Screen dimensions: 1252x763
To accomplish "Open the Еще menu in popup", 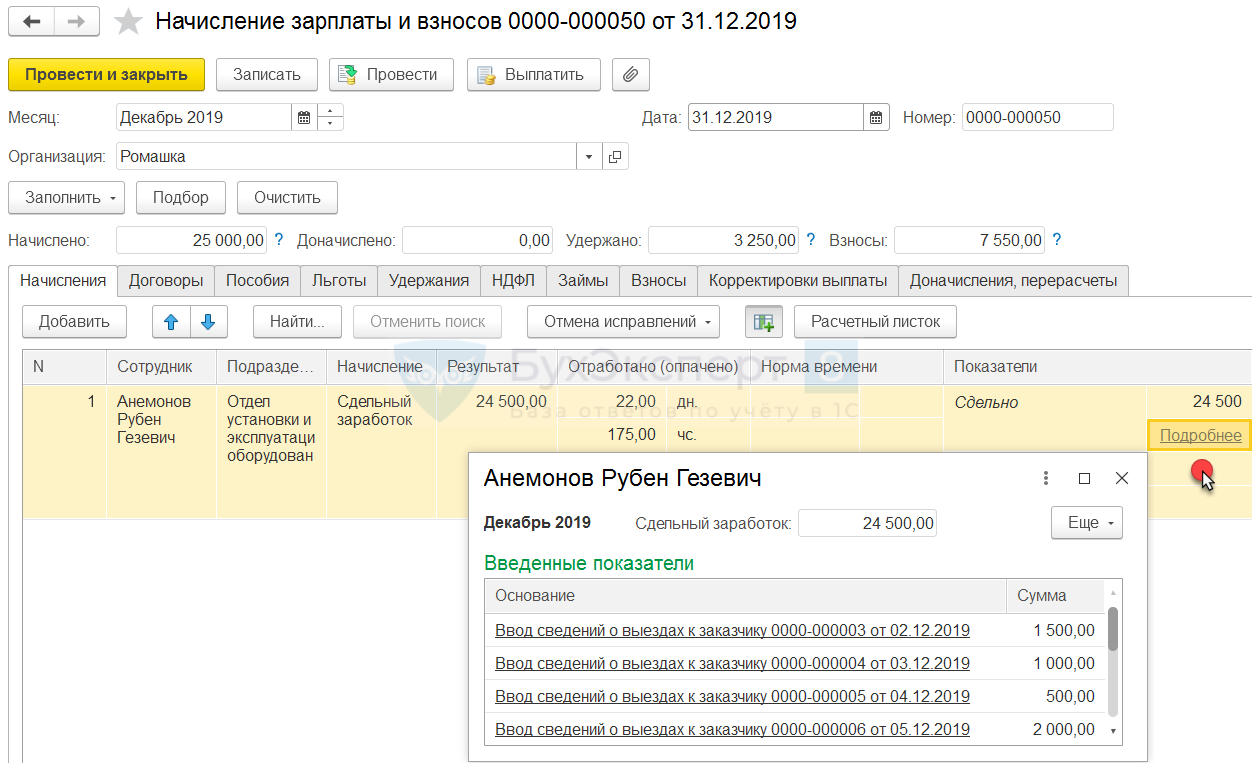I will pyautogui.click(x=1086, y=523).
